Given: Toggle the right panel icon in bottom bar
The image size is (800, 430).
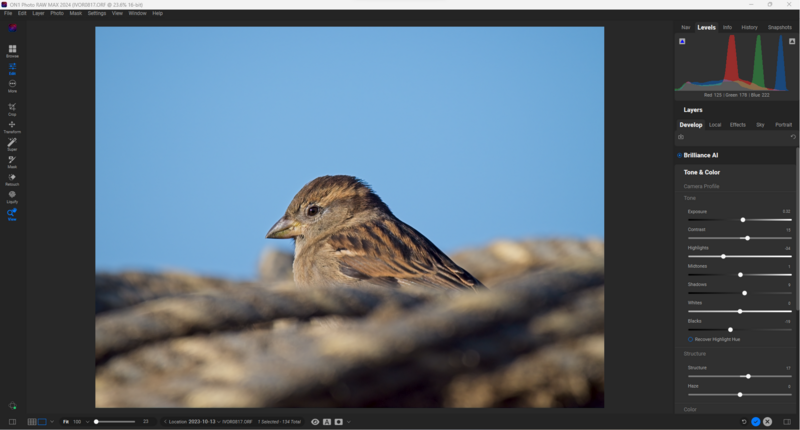Looking at the screenshot, I should [787, 422].
